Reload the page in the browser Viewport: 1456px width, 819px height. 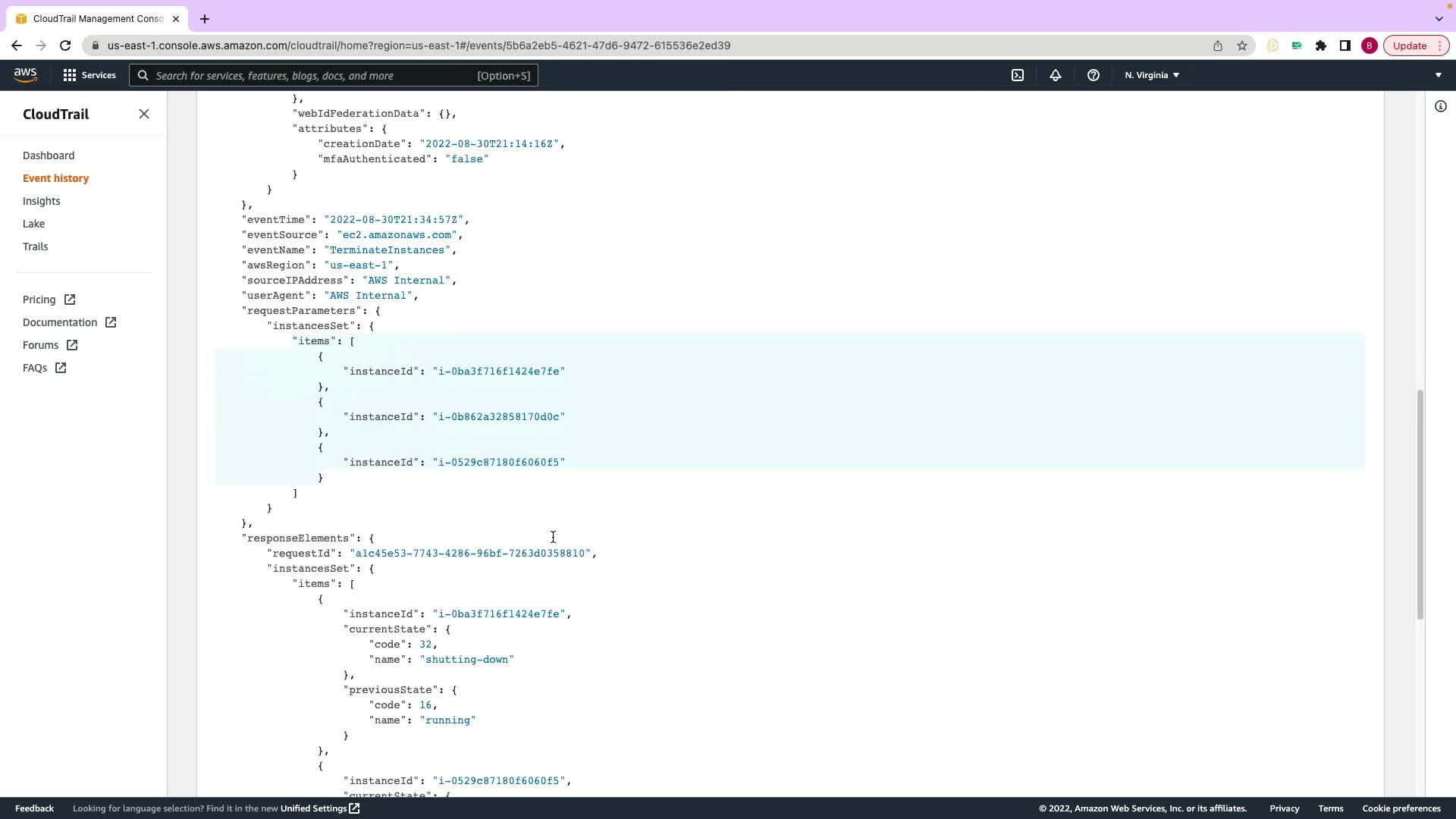[x=65, y=45]
